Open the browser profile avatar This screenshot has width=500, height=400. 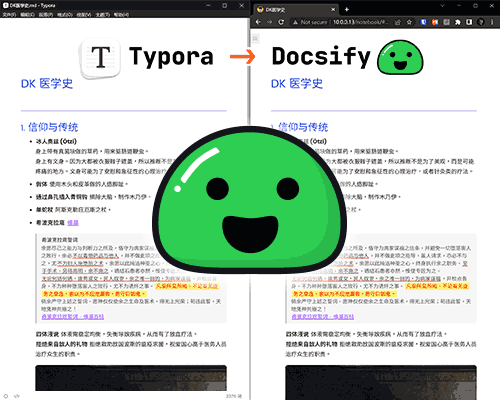pyautogui.click(x=481, y=22)
